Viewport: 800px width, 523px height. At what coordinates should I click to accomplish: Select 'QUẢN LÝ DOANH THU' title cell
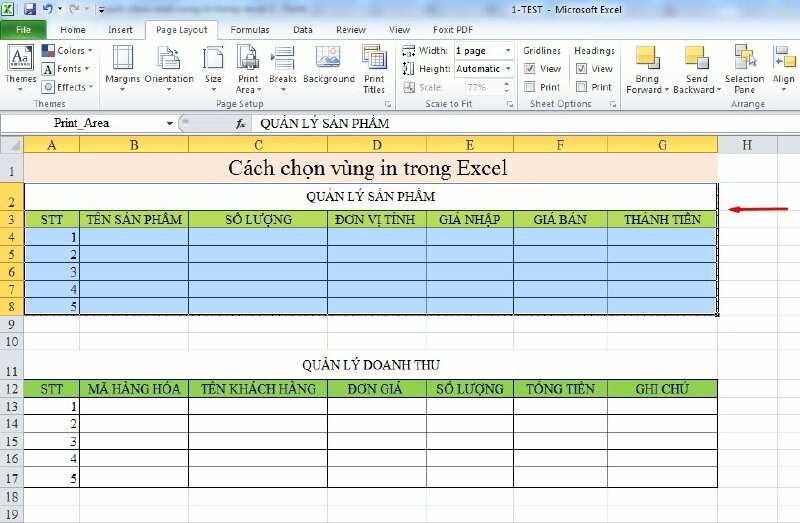[x=370, y=365]
